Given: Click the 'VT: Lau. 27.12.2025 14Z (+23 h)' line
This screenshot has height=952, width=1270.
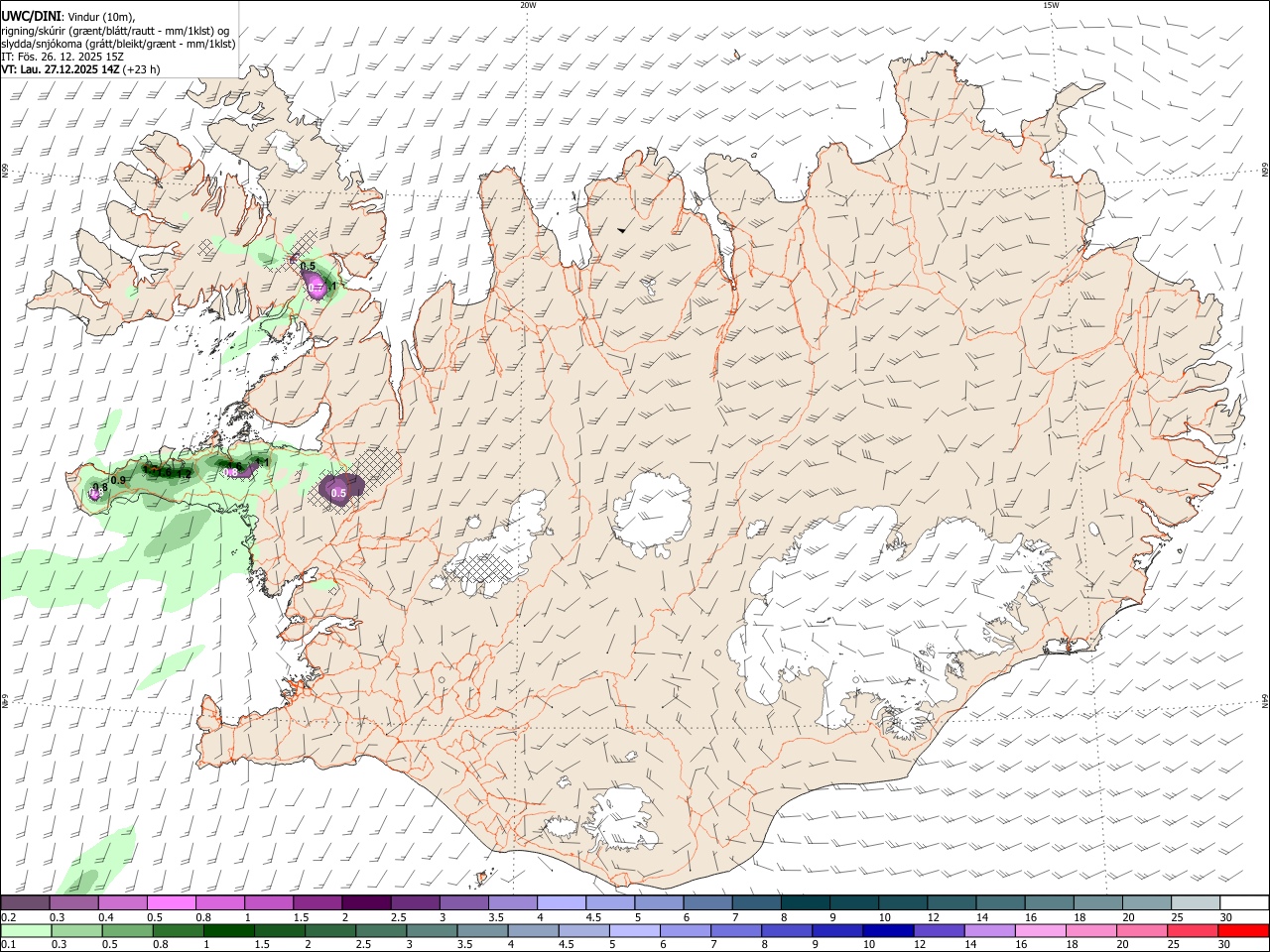Looking at the screenshot, I should 80,69.
